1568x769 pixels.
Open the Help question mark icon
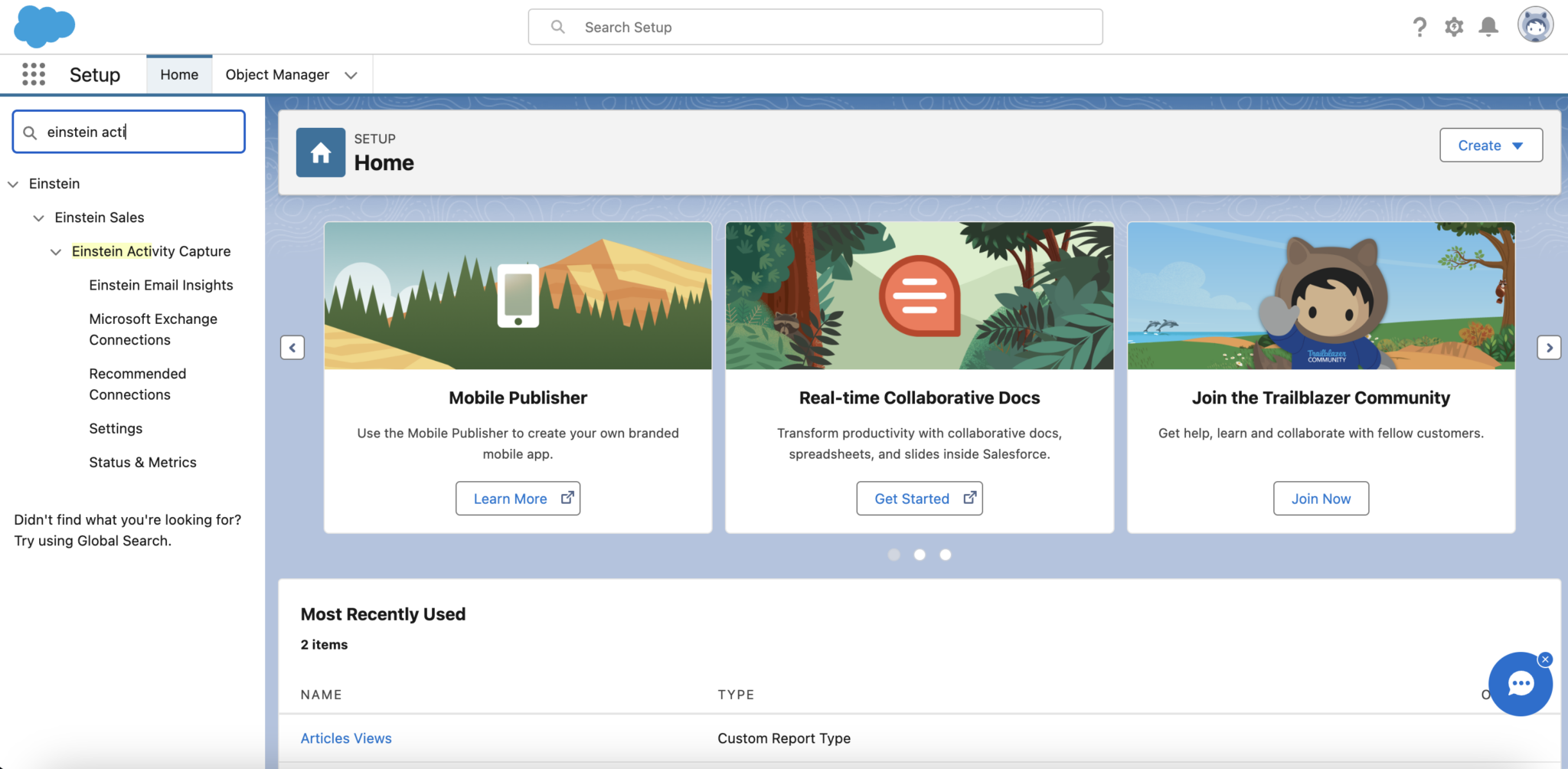point(1419,28)
